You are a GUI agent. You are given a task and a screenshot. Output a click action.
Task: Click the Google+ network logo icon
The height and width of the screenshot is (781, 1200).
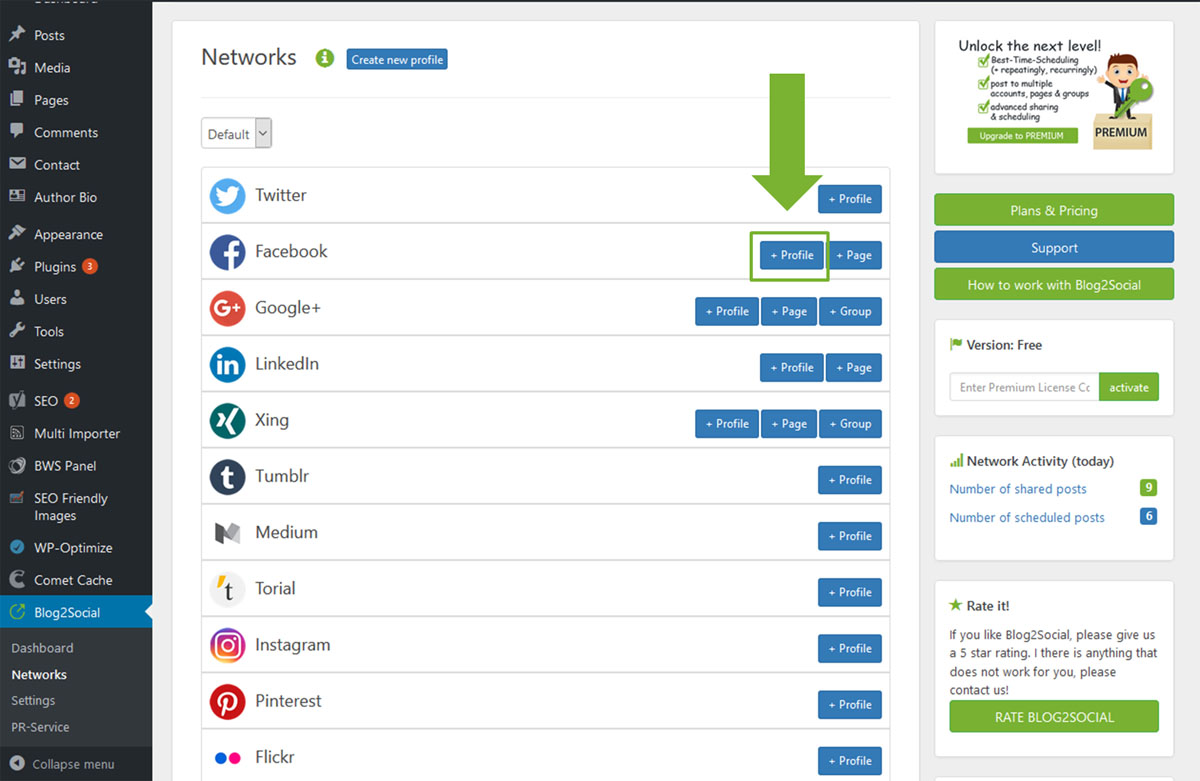(228, 308)
